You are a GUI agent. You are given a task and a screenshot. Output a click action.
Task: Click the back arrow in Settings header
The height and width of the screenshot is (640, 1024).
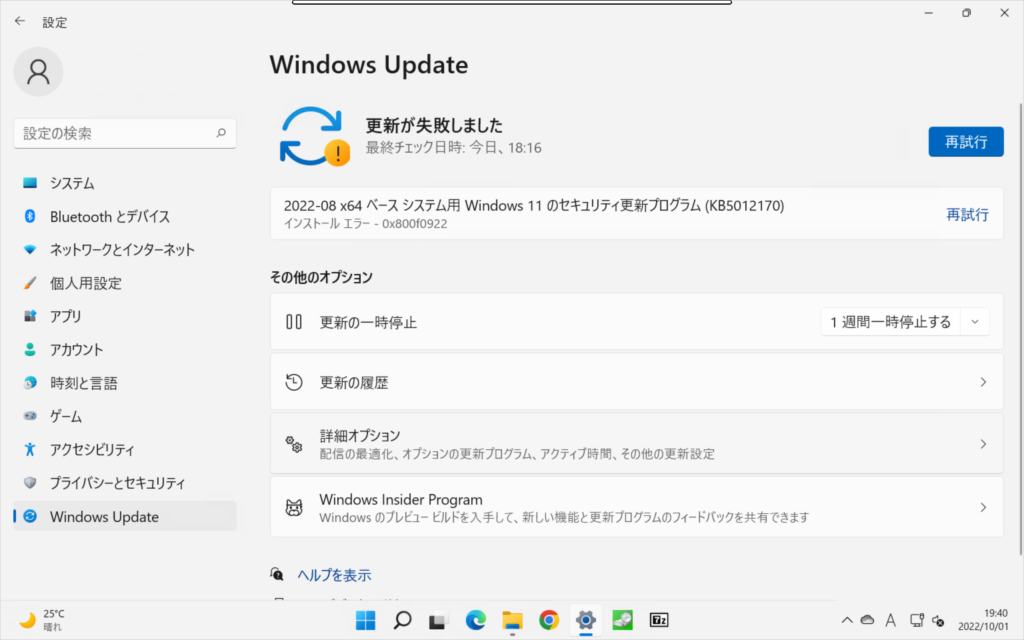[x=20, y=21]
